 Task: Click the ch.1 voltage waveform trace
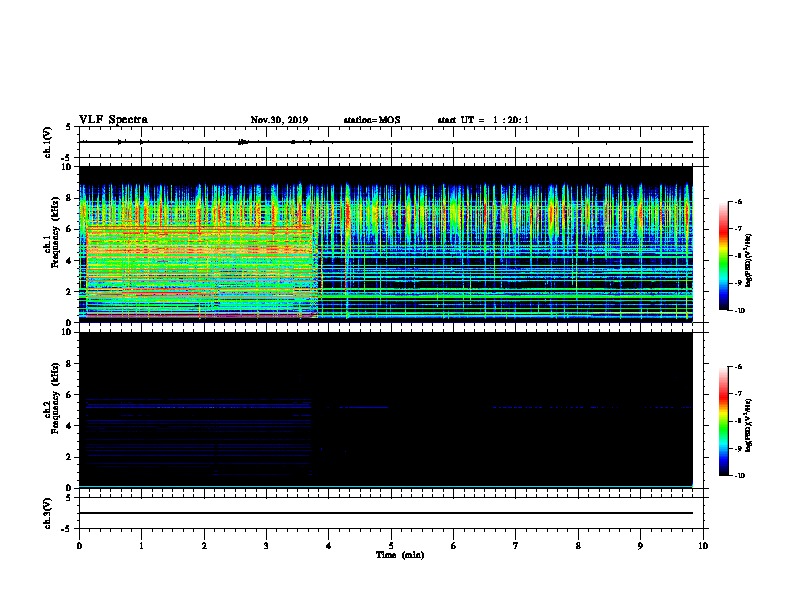click(x=385, y=142)
